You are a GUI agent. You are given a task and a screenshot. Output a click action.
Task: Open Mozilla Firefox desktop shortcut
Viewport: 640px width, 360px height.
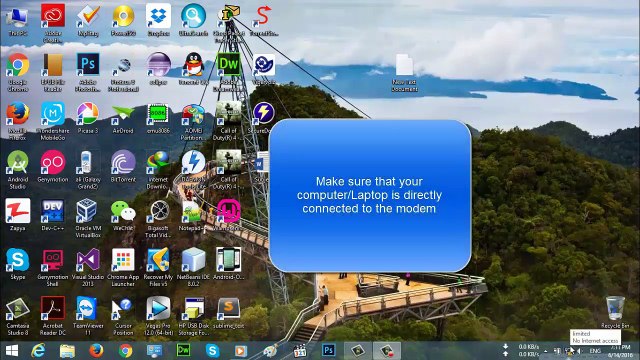[x=18, y=121]
